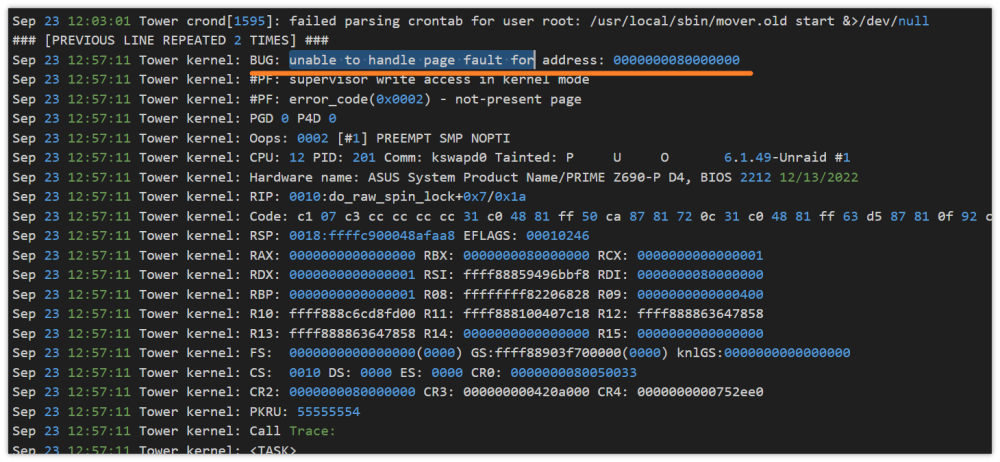Click the 'PREVIOUS LINE REPEATED 2 TIMES' line
The height and width of the screenshot is (462, 1000).
click(171, 41)
